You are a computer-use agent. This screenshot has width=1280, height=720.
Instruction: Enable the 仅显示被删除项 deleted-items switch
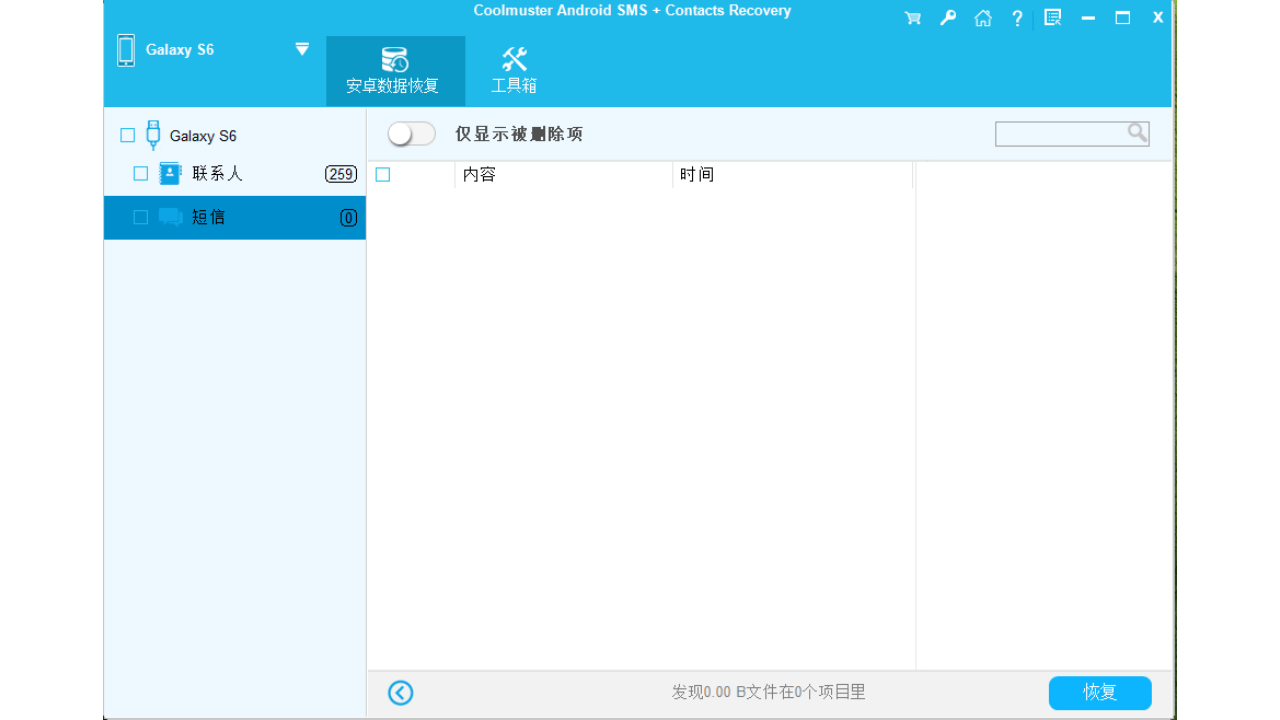pyautogui.click(x=410, y=133)
